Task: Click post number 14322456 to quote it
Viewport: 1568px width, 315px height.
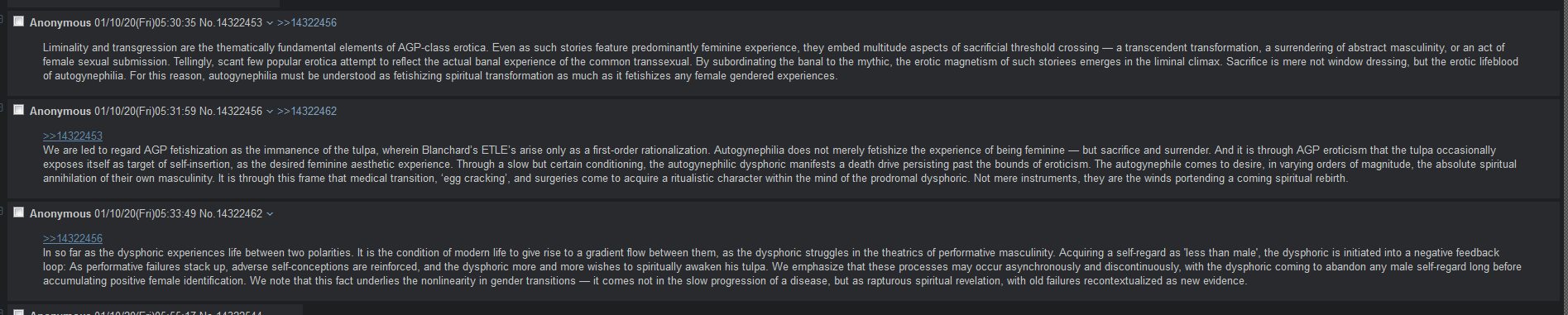Action: pyautogui.click(x=239, y=112)
